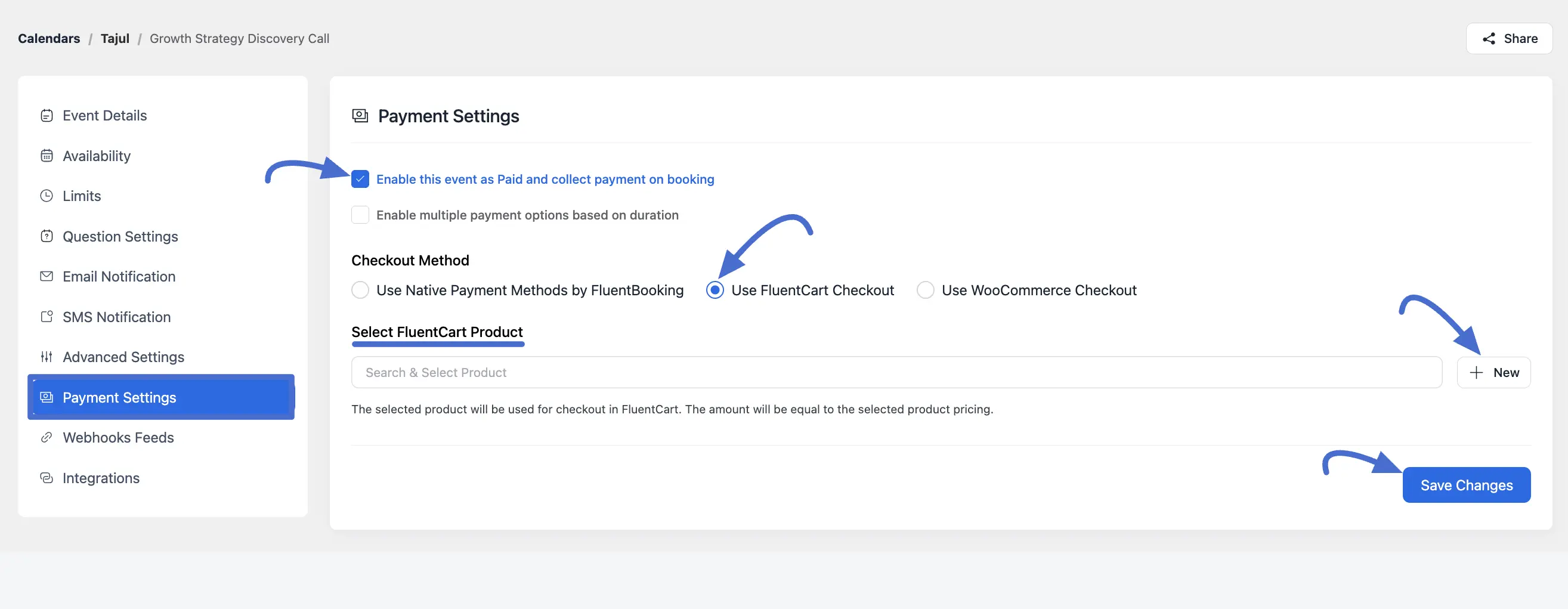Screen dimensions: 1568x609
Task: Open the Tajul breadcrumb link
Action: (115, 38)
